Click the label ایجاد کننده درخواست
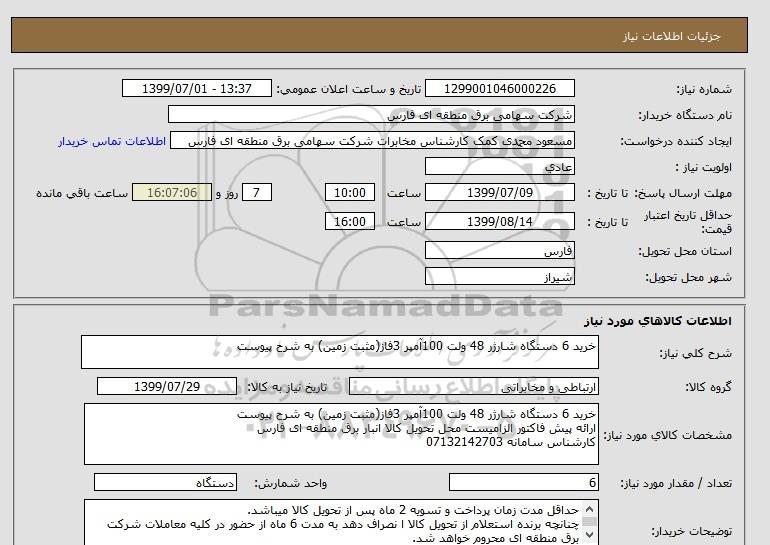The height and width of the screenshot is (545, 770). tap(676, 141)
